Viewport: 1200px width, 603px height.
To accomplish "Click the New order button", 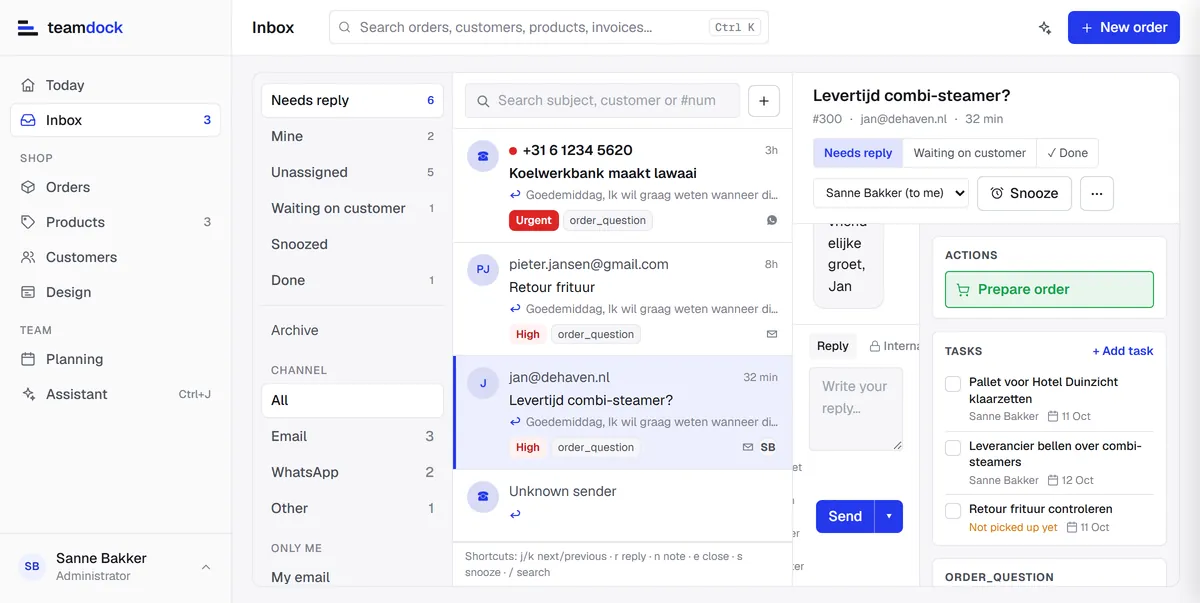I will tap(1124, 28).
